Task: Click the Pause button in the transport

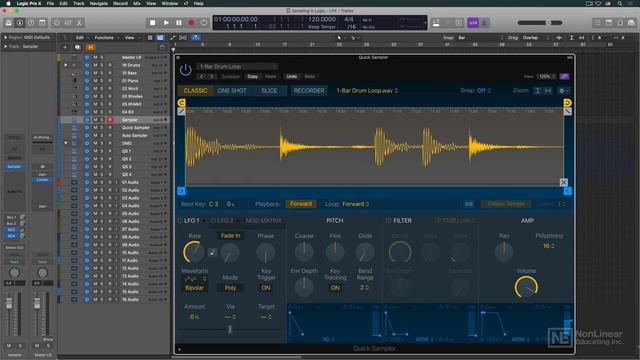Action: (x=179, y=23)
